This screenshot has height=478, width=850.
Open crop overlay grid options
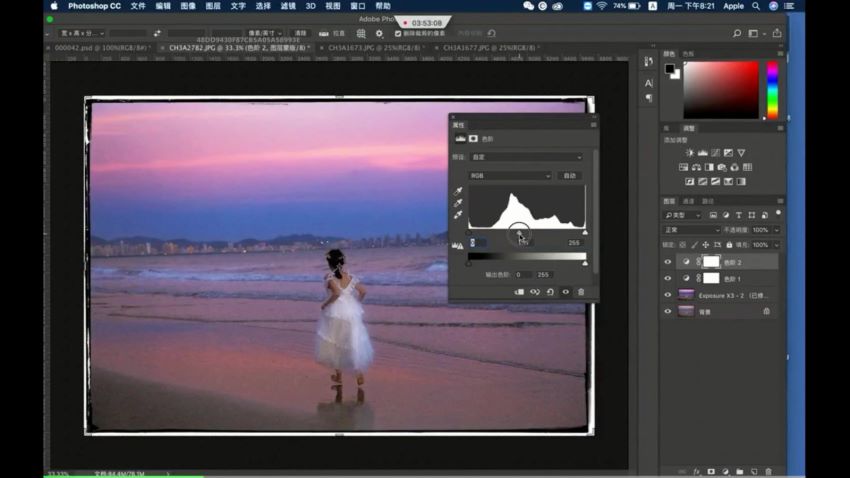tap(361, 34)
